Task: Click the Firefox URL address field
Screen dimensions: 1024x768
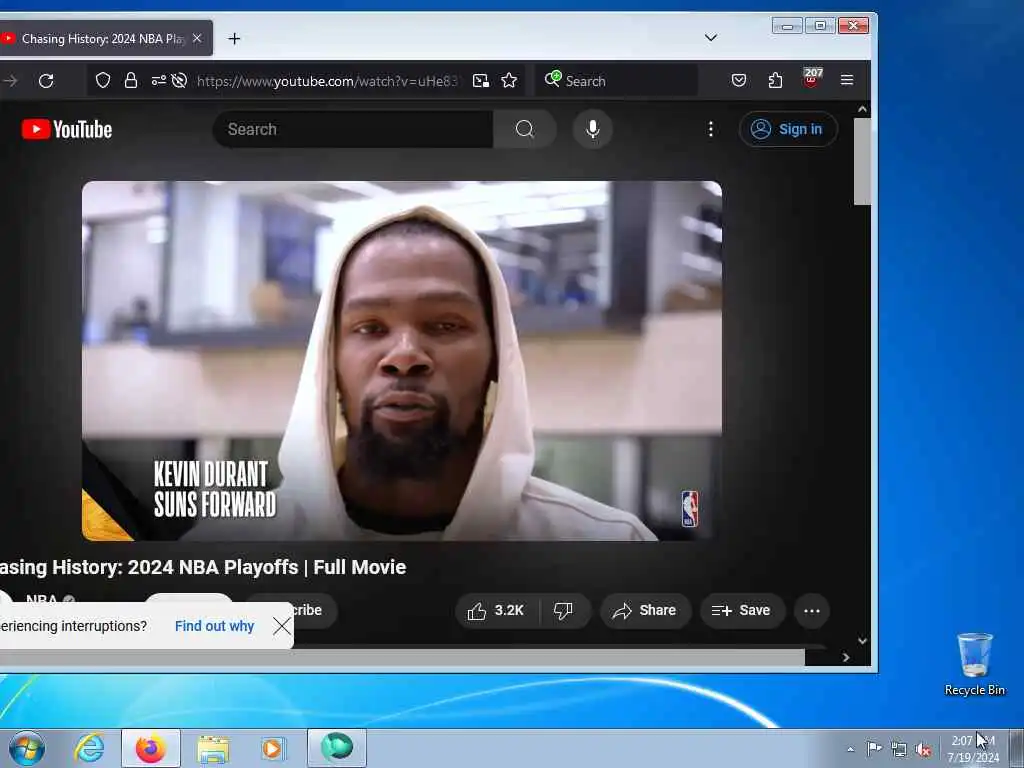Action: [327, 81]
